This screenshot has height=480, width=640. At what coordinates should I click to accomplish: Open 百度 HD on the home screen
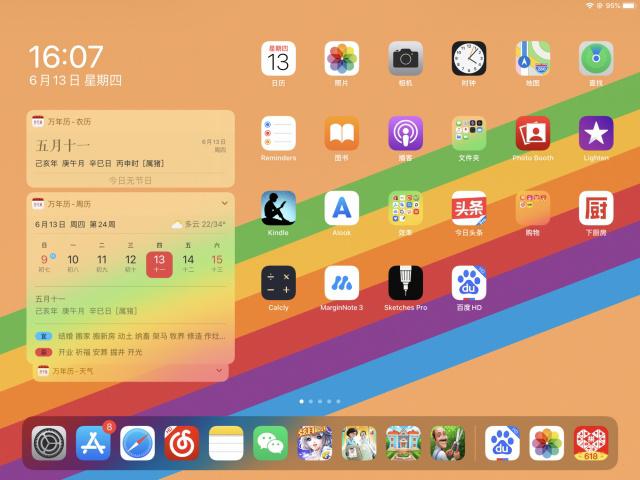469,283
